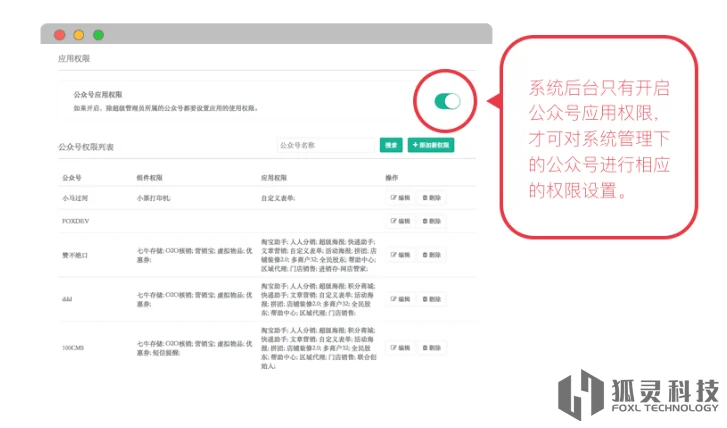727x428 pixels.
Task: Edit the FOXDEV row
Action: [x=400, y=221]
